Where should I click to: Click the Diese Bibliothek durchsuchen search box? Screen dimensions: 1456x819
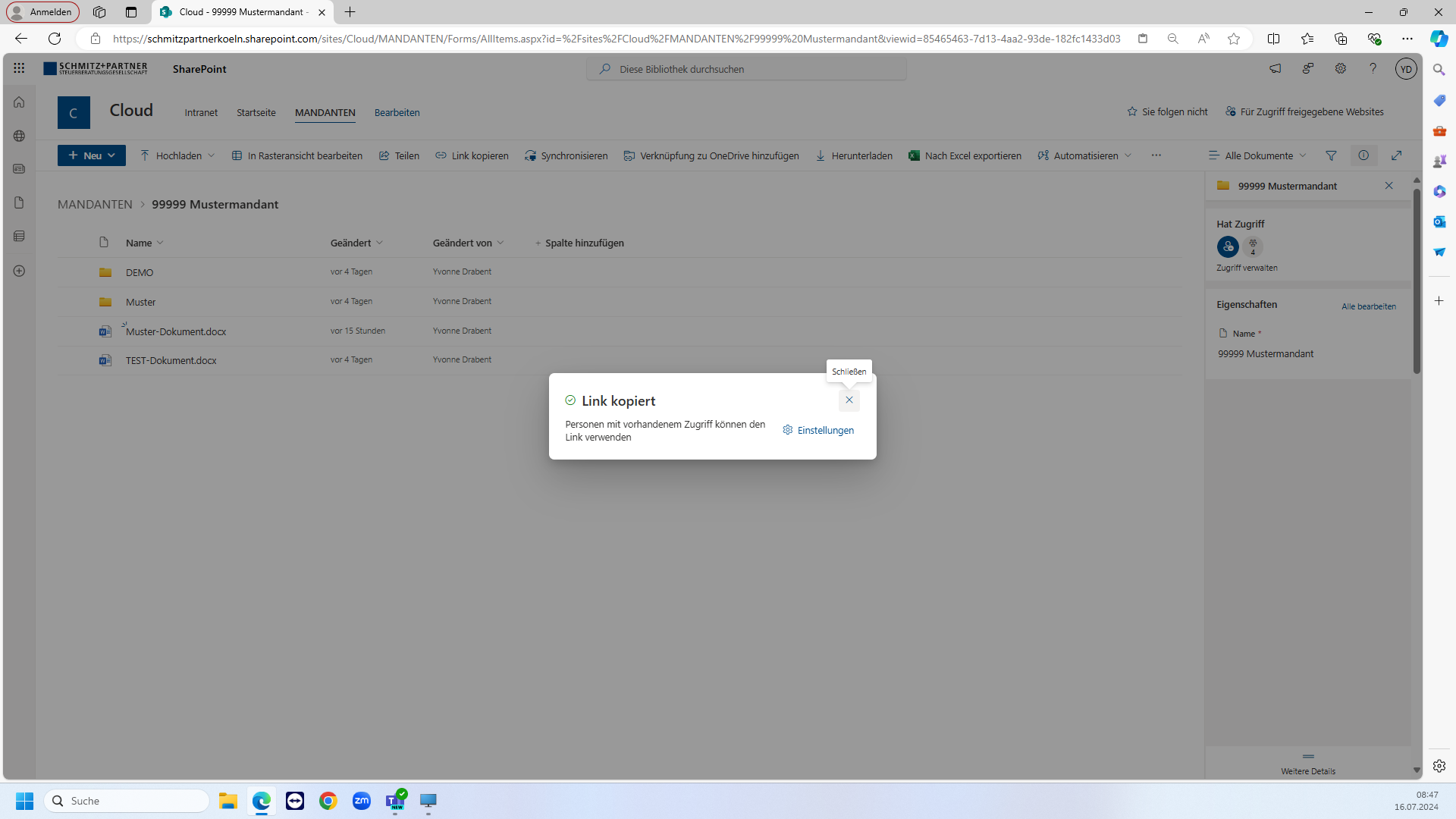(746, 69)
